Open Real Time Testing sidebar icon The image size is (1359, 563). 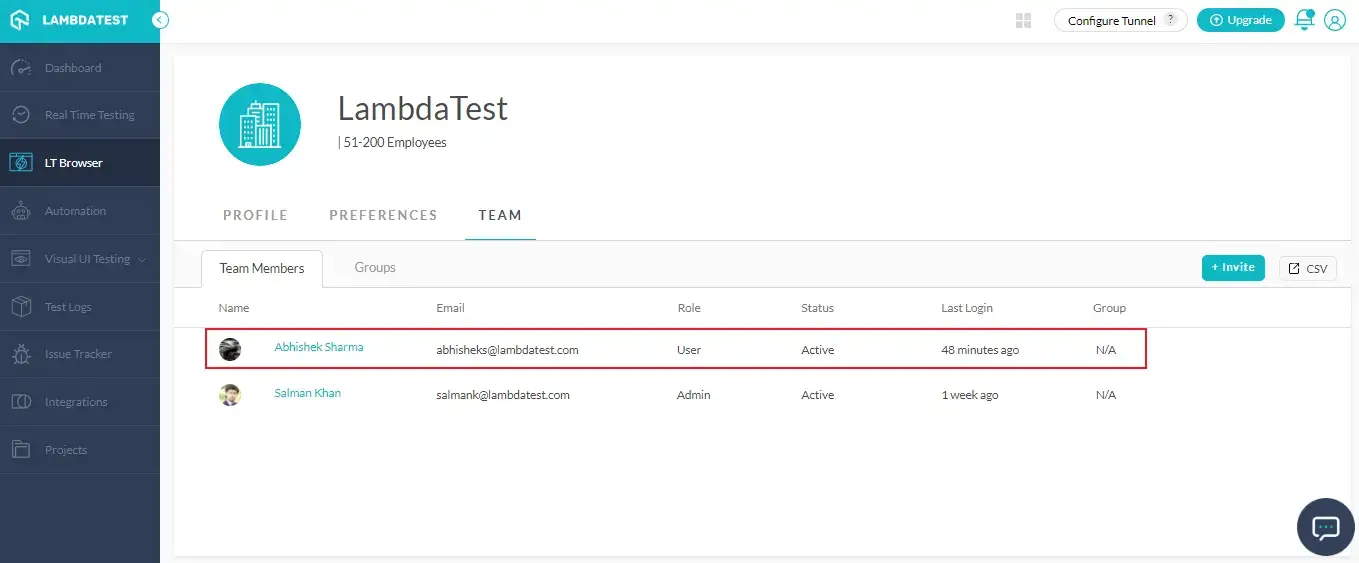click(x=21, y=115)
